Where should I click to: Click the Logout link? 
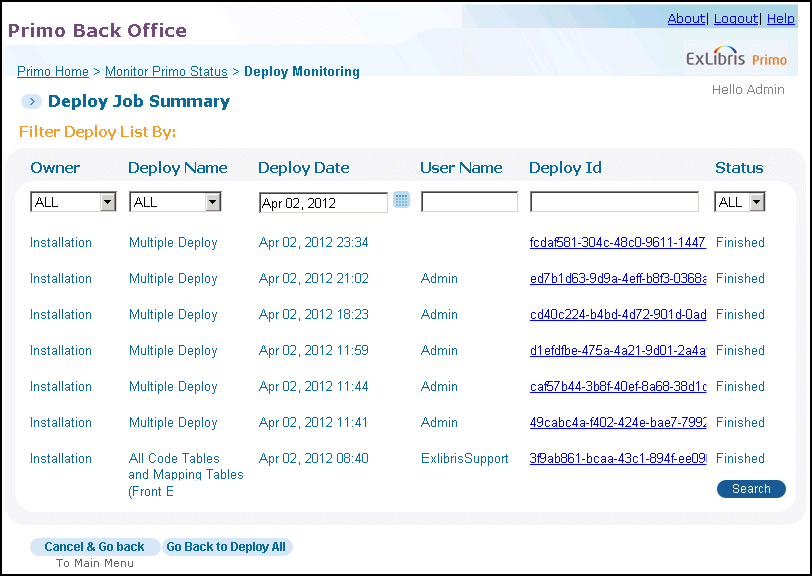pyautogui.click(x=736, y=19)
